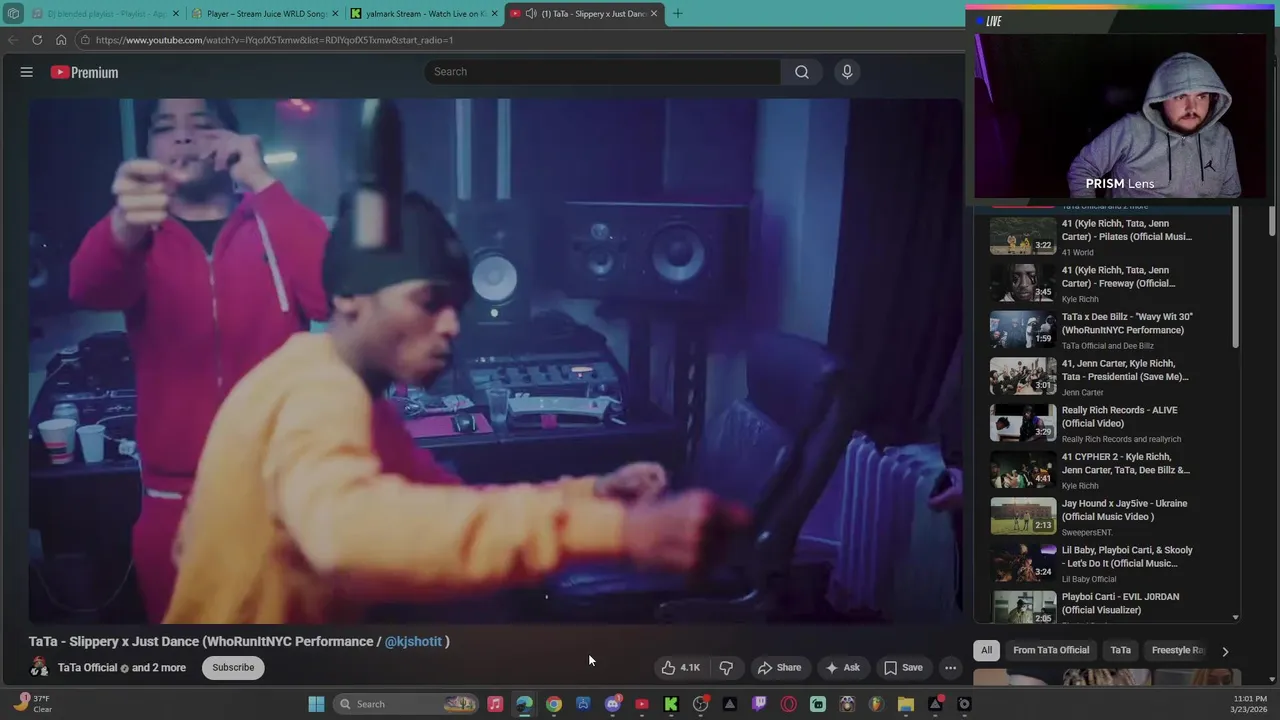Click the playlist scrollbar down arrow
The image size is (1280, 720).
(1235, 618)
